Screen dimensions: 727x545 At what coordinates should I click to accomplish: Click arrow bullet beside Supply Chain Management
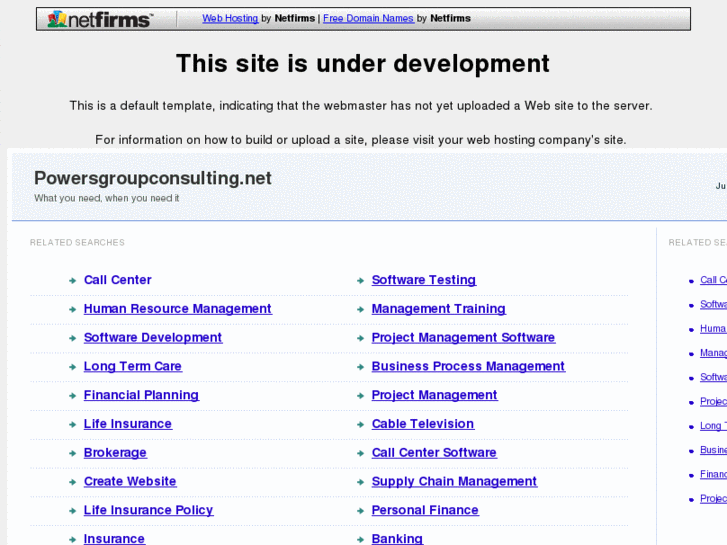coord(360,482)
